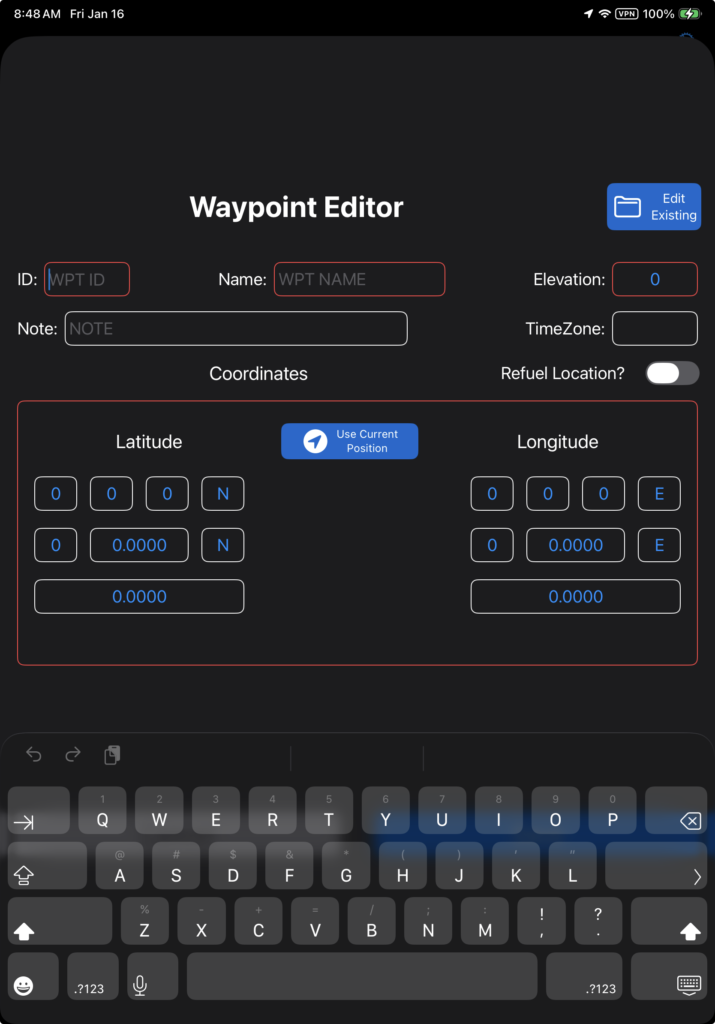This screenshot has width=715, height=1024.
Task: Tap the redo arrow in keyboard toolbar
Action: pos(72,755)
